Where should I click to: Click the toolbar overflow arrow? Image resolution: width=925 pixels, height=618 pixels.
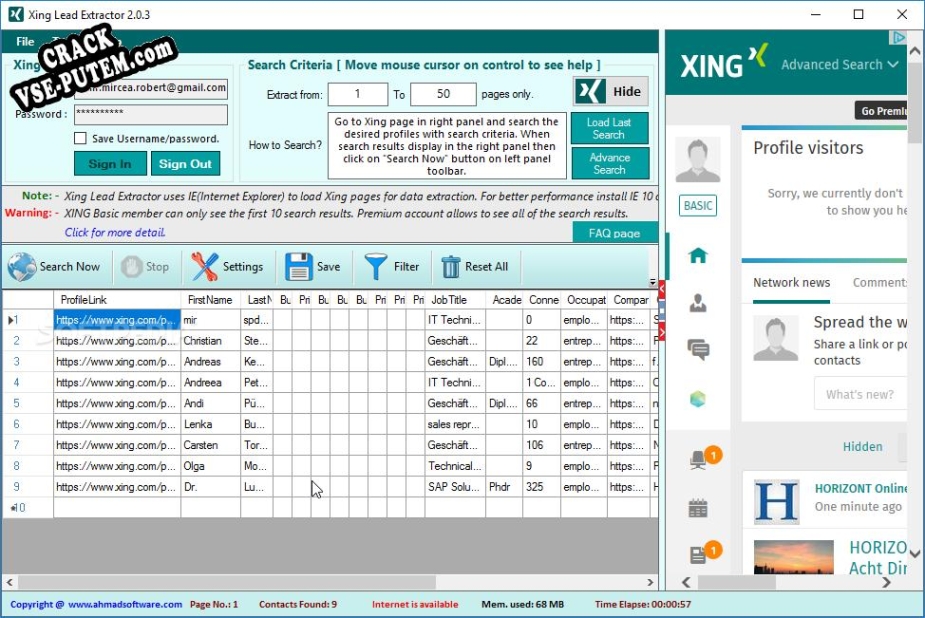652,282
